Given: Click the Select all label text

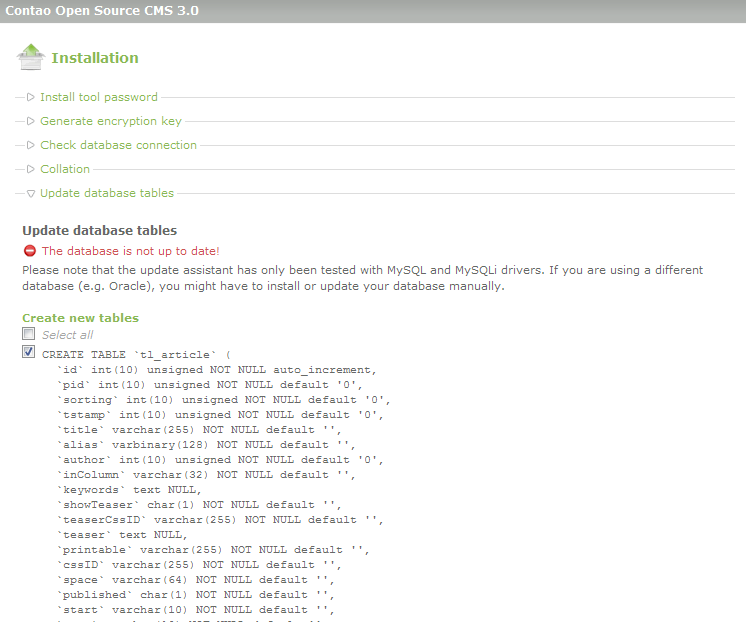Looking at the screenshot, I should pyautogui.click(x=67, y=335).
